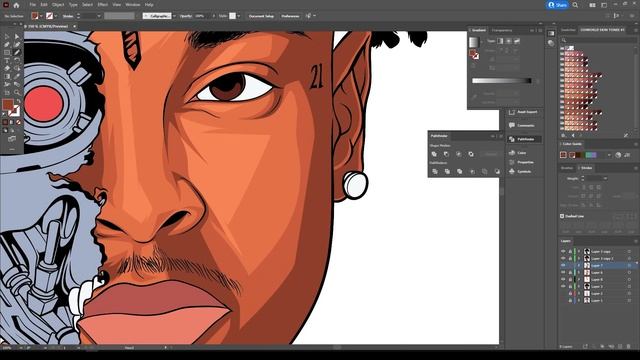Open the Object menu
The height and width of the screenshot is (360, 640).
click(x=58, y=5)
